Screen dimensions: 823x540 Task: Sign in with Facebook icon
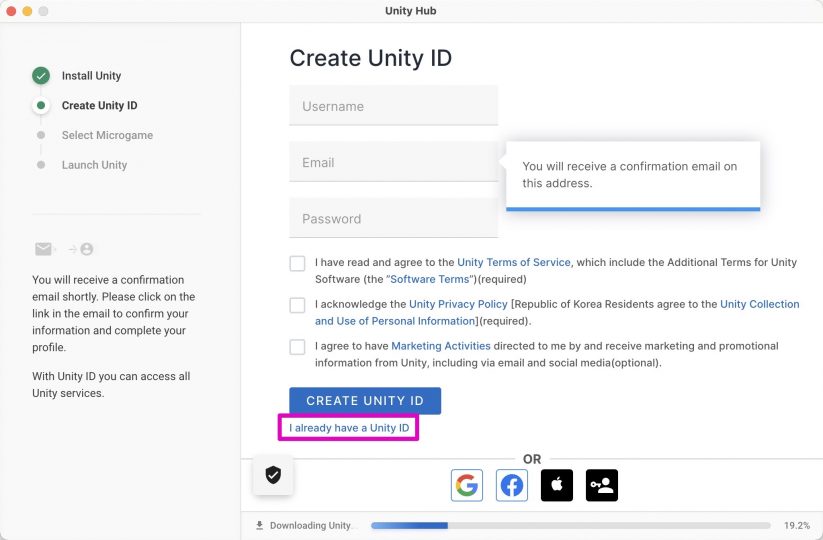(x=512, y=485)
